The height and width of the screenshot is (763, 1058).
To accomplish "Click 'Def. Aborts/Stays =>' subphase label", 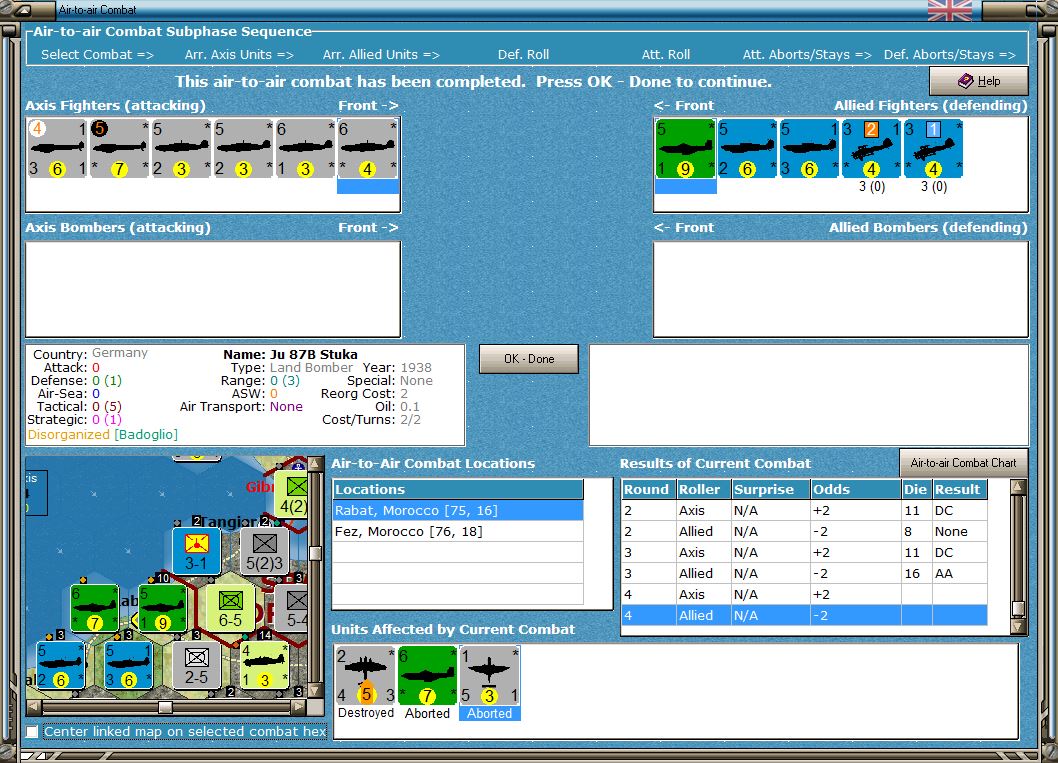I will coord(950,55).
